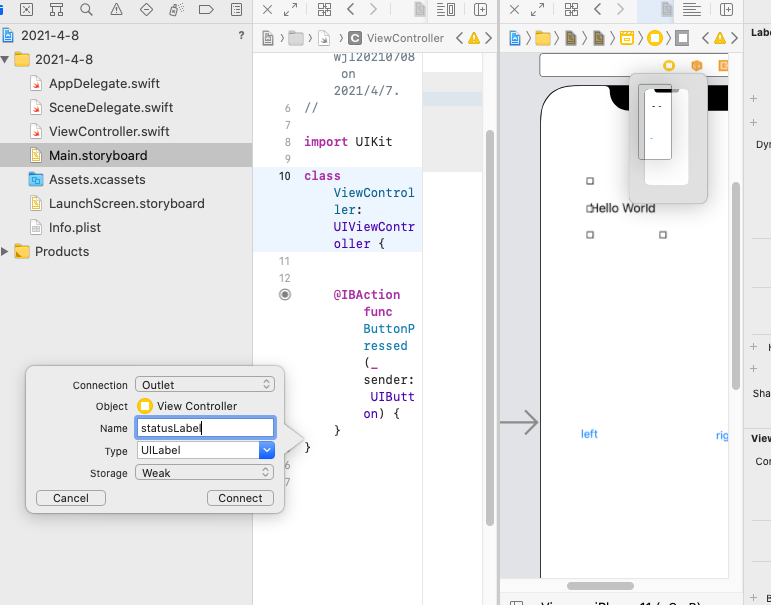Open the report navigator list icon
Viewport: 771px width, 605px height.
237,9
